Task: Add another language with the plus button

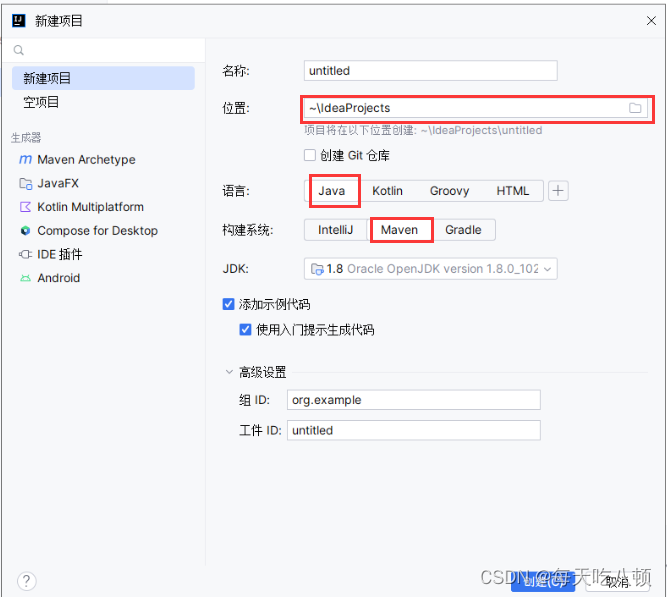Action: (x=558, y=191)
